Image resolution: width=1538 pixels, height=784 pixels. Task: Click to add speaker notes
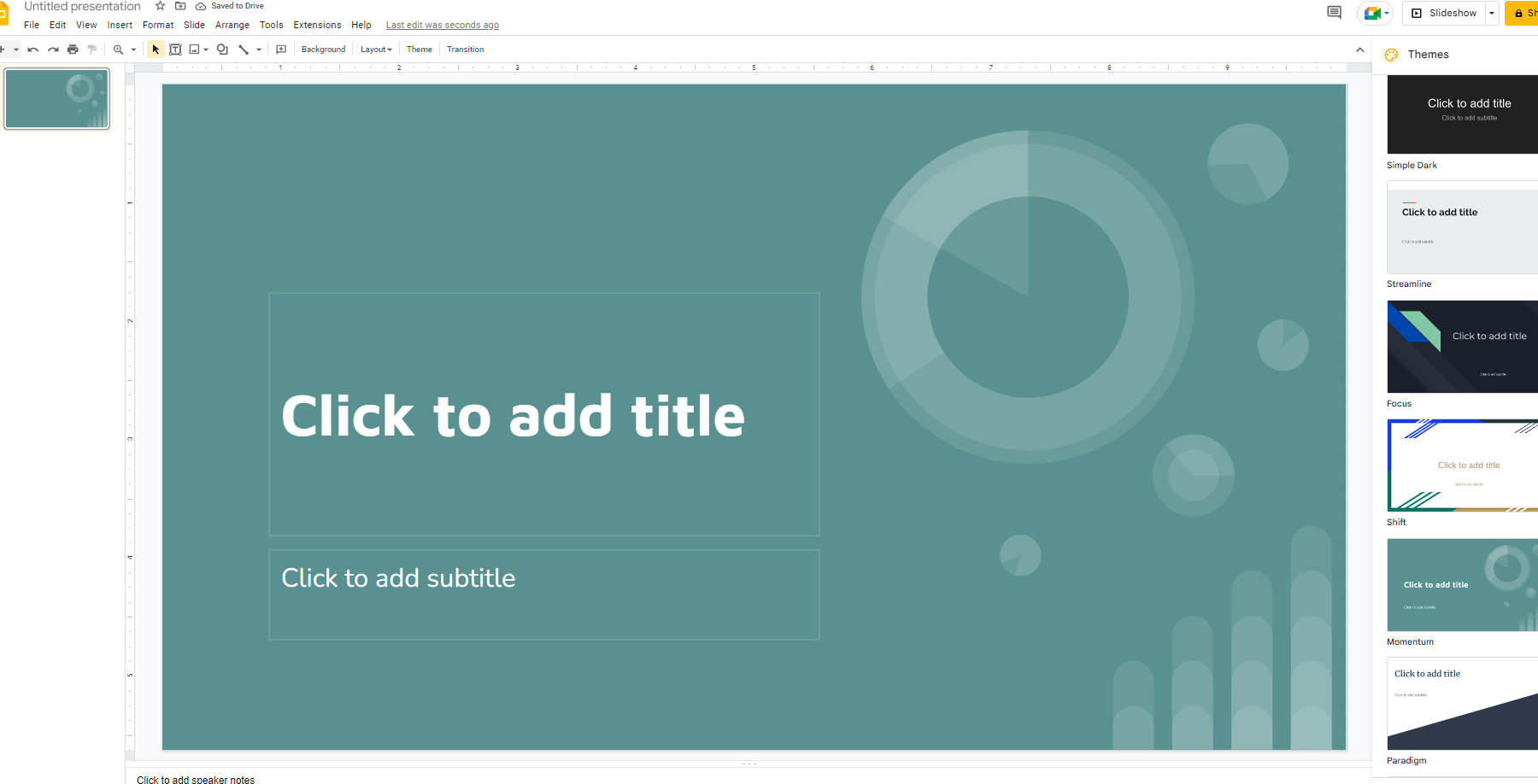pos(196,779)
